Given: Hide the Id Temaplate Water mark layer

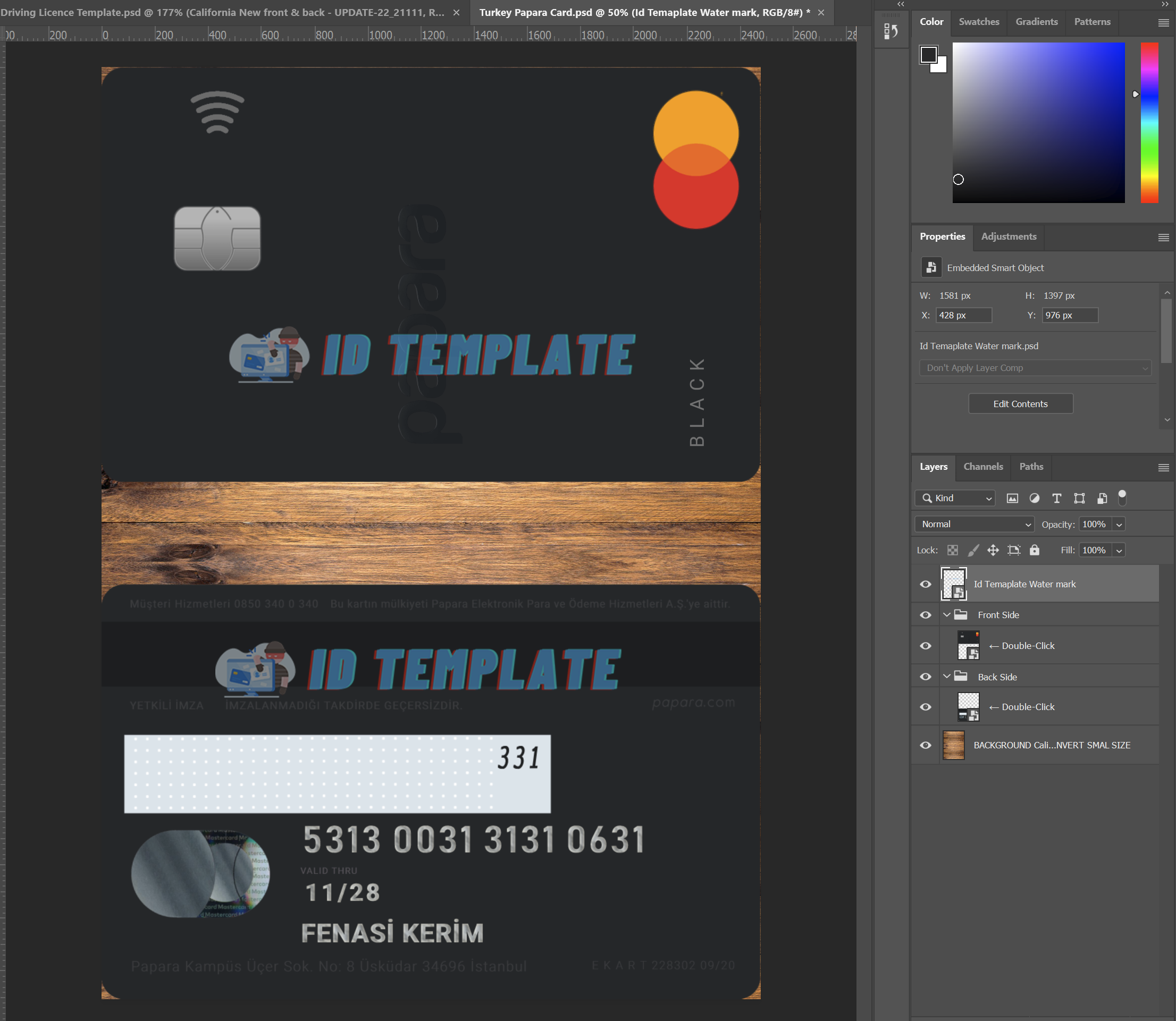Looking at the screenshot, I should [x=925, y=584].
